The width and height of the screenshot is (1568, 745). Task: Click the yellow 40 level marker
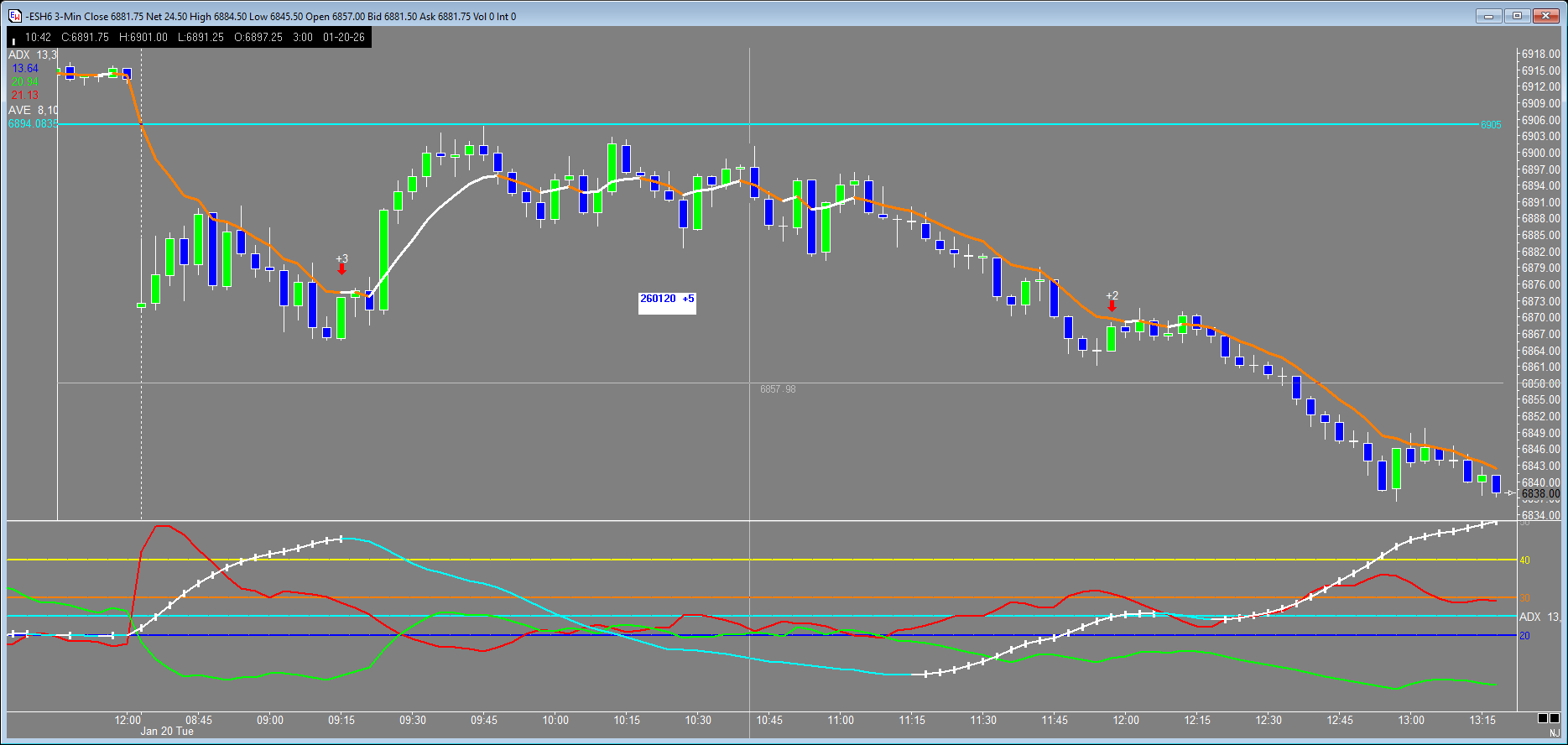click(x=1524, y=560)
